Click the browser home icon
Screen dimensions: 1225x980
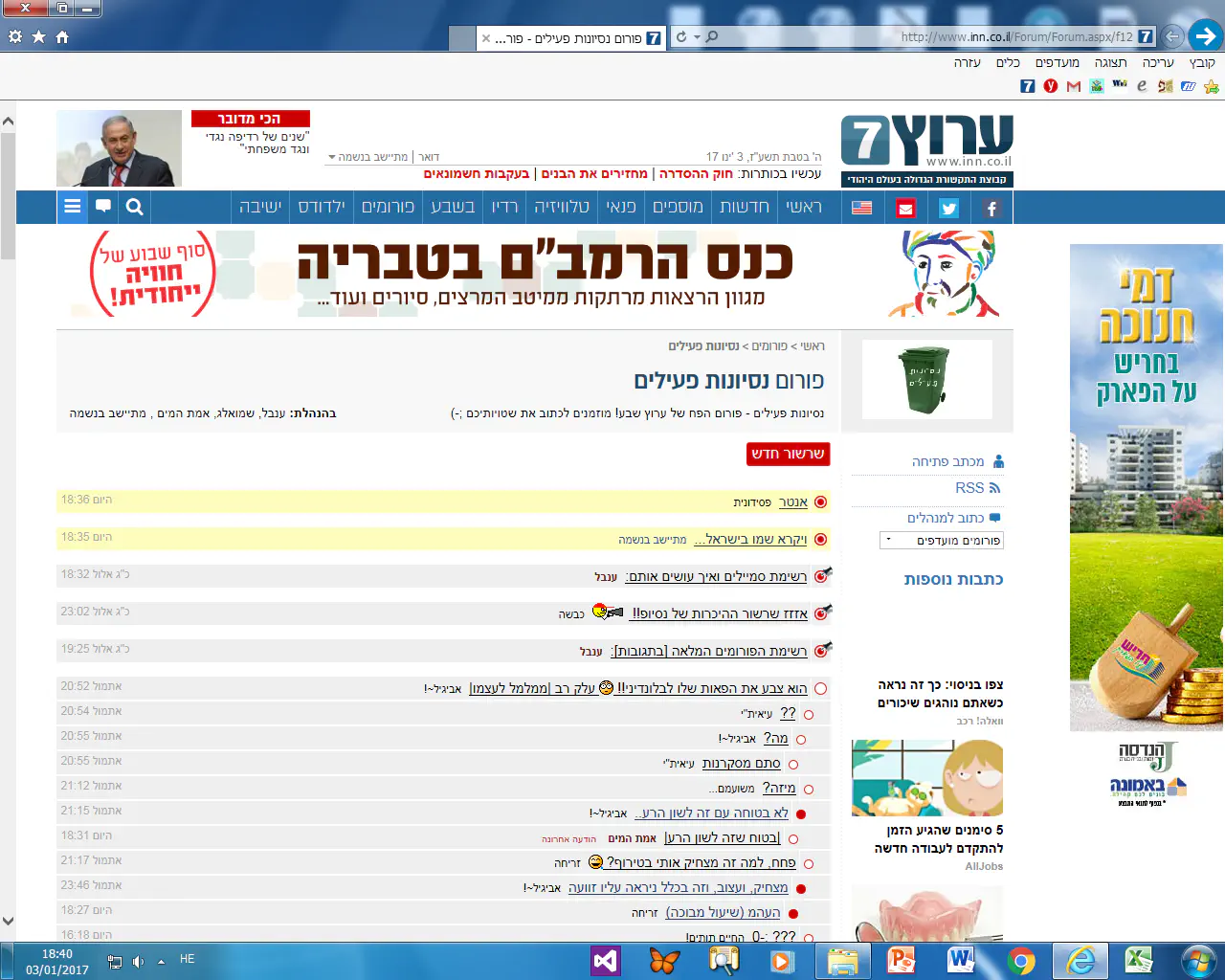(62, 36)
